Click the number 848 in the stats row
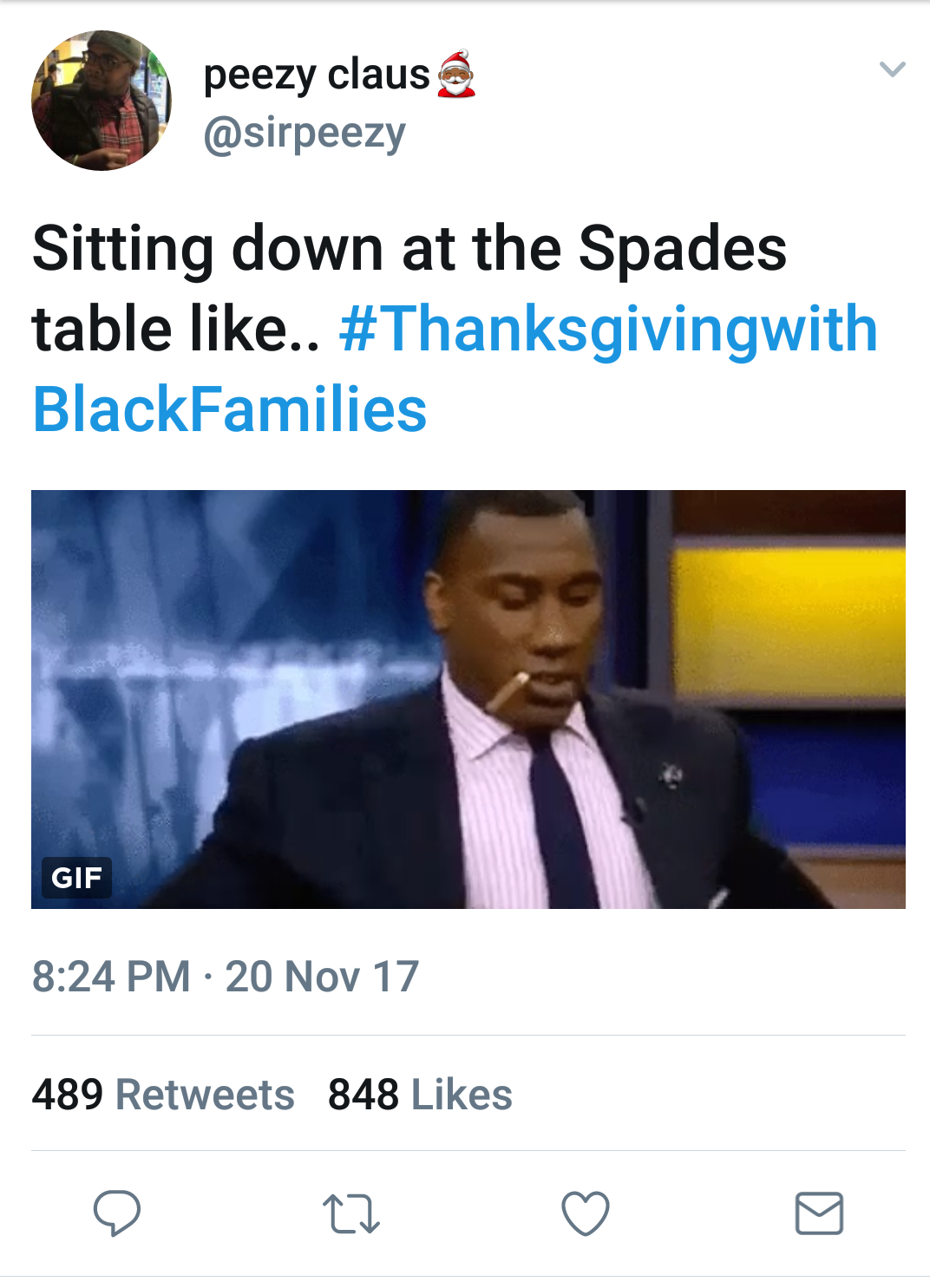Viewport: 930px width, 1288px height. point(363,1095)
